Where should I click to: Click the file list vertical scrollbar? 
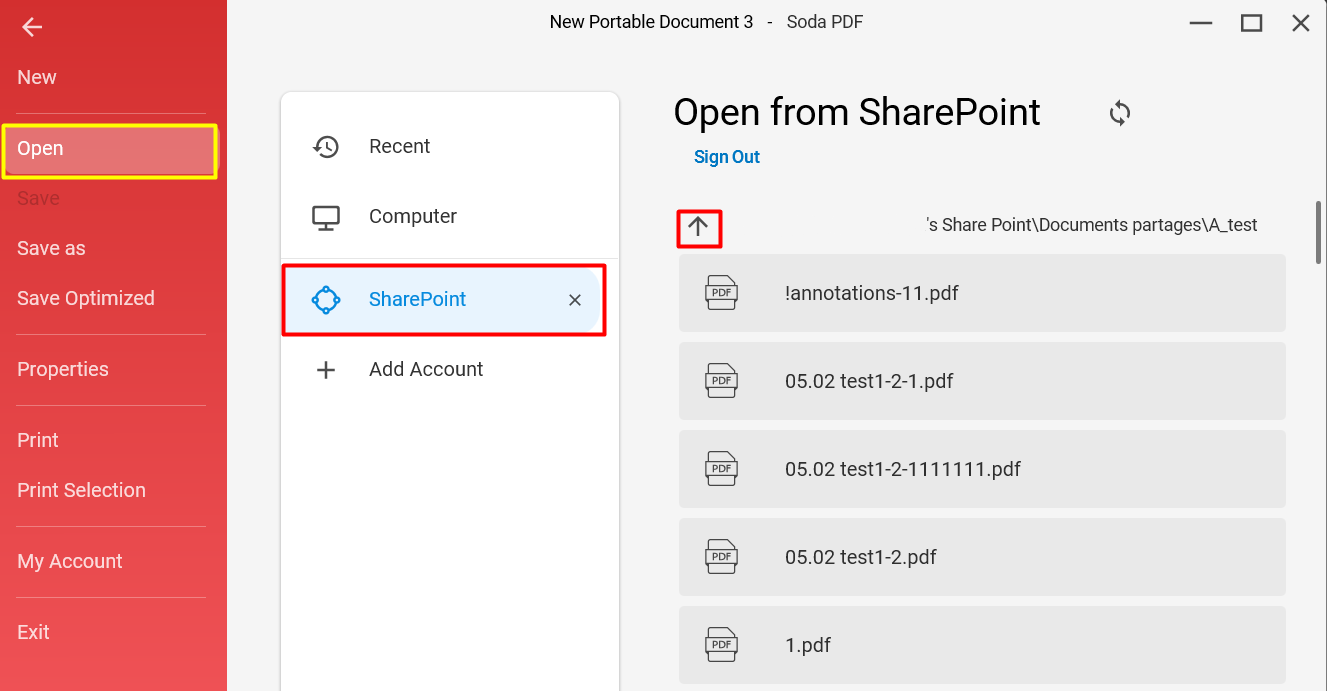pyautogui.click(x=1319, y=232)
